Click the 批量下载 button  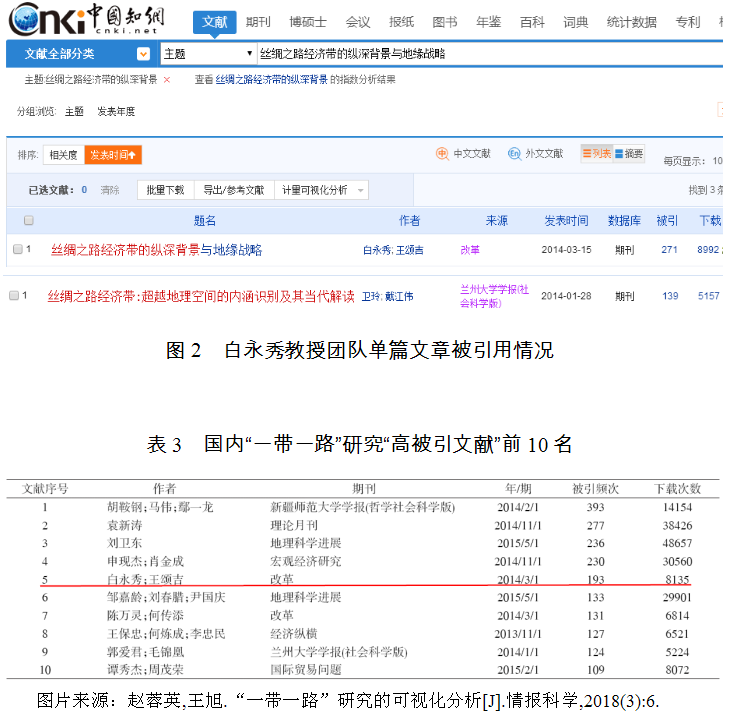coord(165,190)
